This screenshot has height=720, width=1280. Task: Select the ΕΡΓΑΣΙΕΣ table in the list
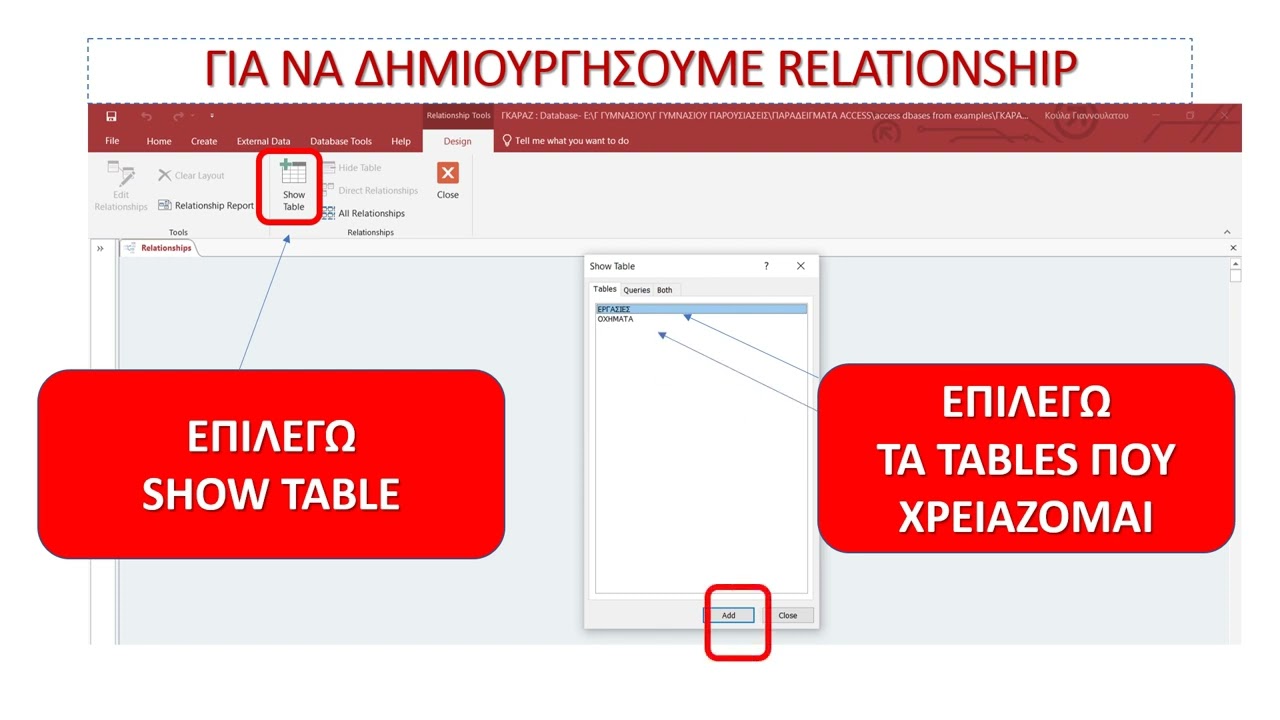coord(701,310)
